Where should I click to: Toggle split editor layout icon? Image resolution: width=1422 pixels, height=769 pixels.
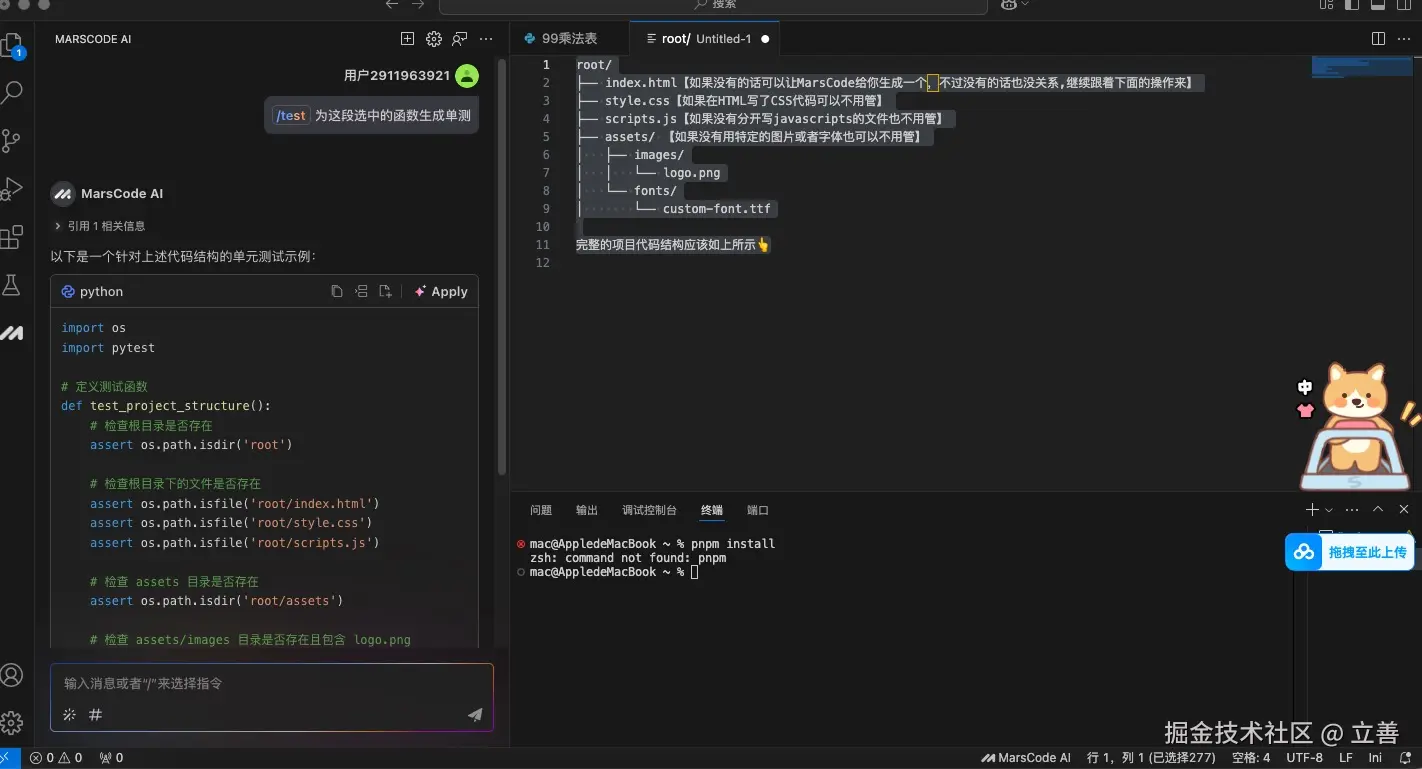click(x=1378, y=39)
